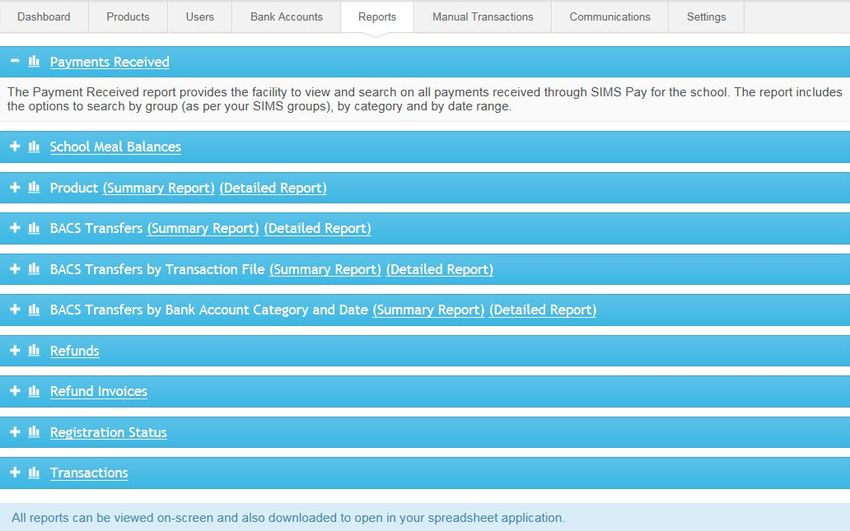Open the Refunds report link
Viewport: 850px width, 531px height.
75,351
